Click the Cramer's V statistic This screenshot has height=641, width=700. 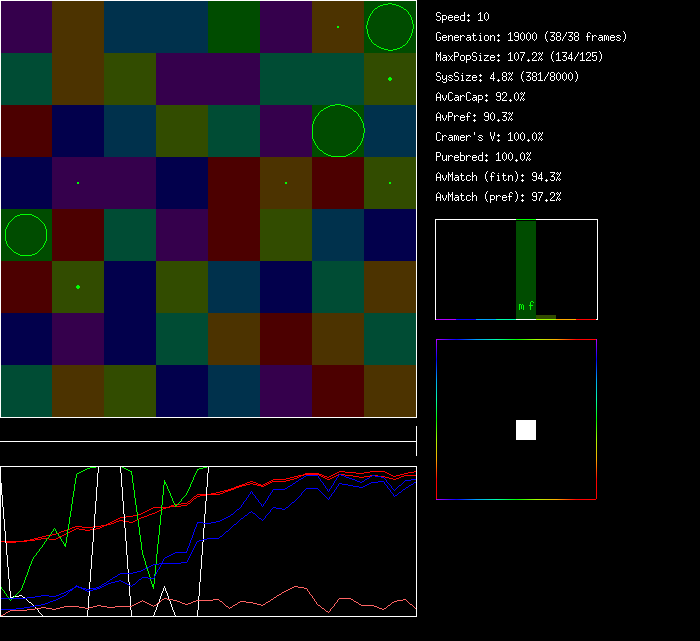[490, 137]
